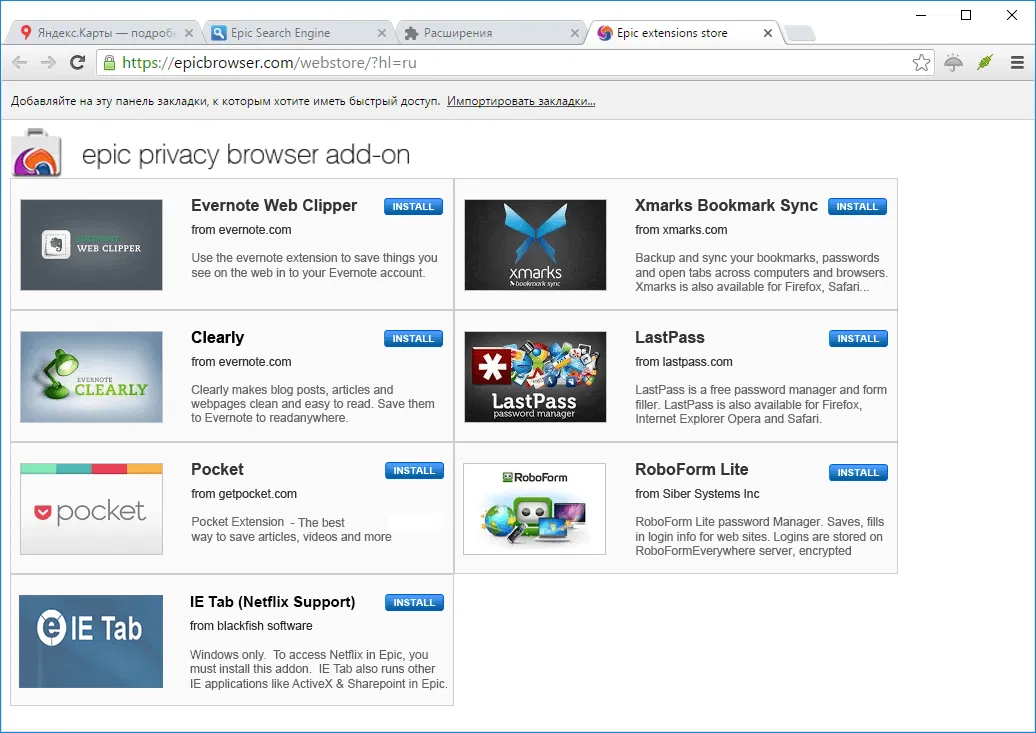The image size is (1036, 733).
Task: Install the Pocket extension
Action: [x=414, y=471]
